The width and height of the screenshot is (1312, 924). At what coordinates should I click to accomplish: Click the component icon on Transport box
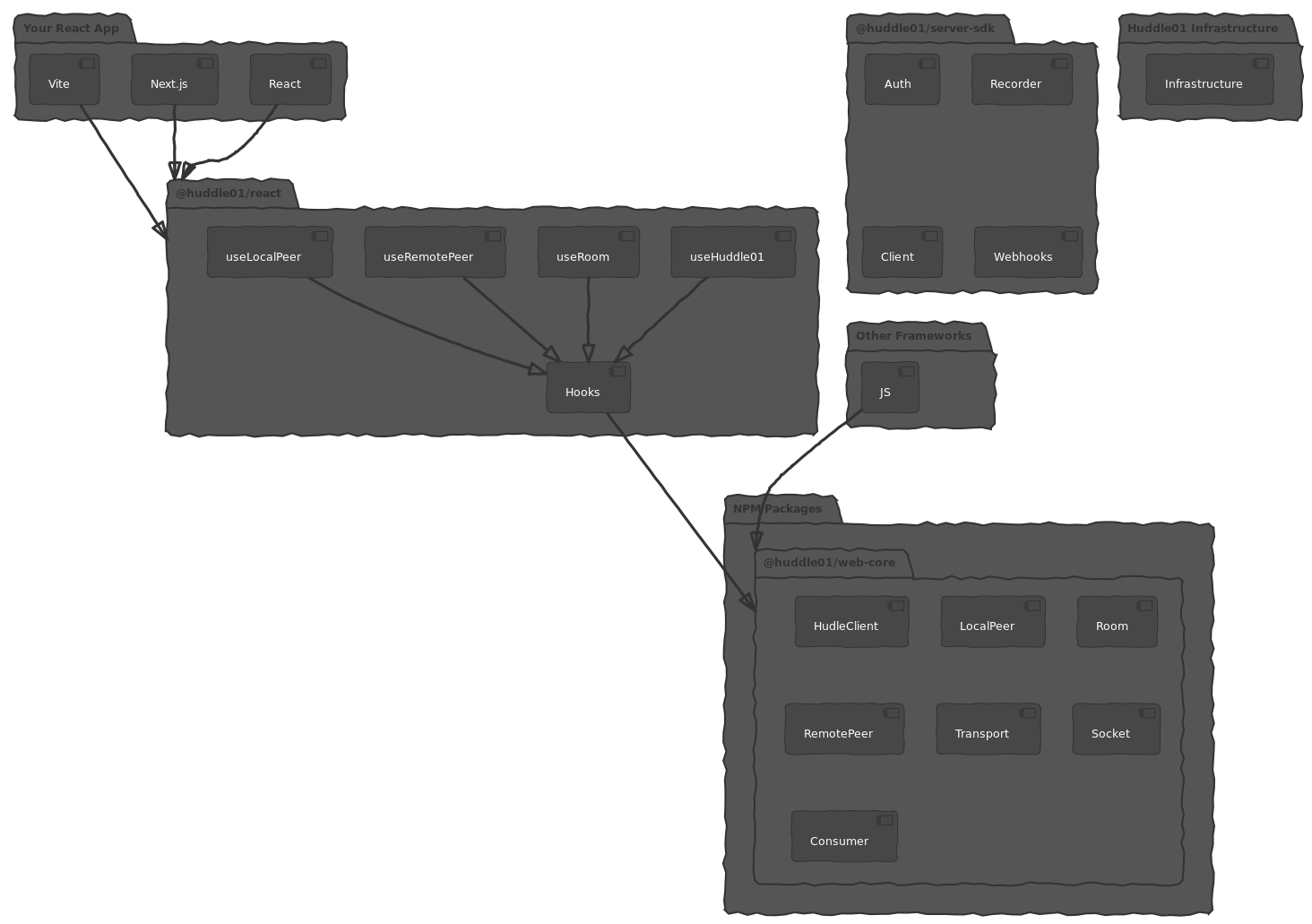(1028, 713)
